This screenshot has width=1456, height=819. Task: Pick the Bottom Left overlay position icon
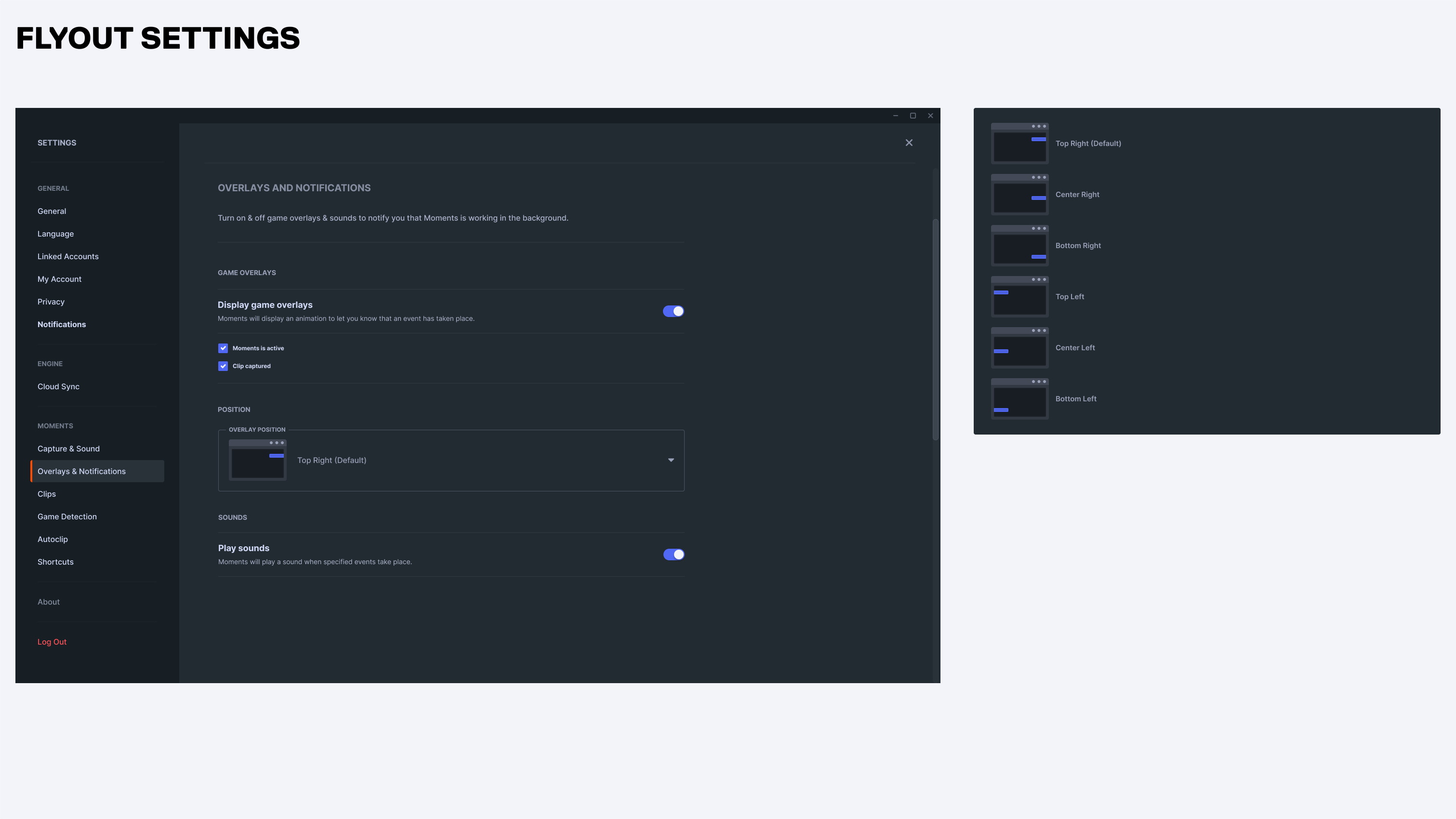[1019, 398]
